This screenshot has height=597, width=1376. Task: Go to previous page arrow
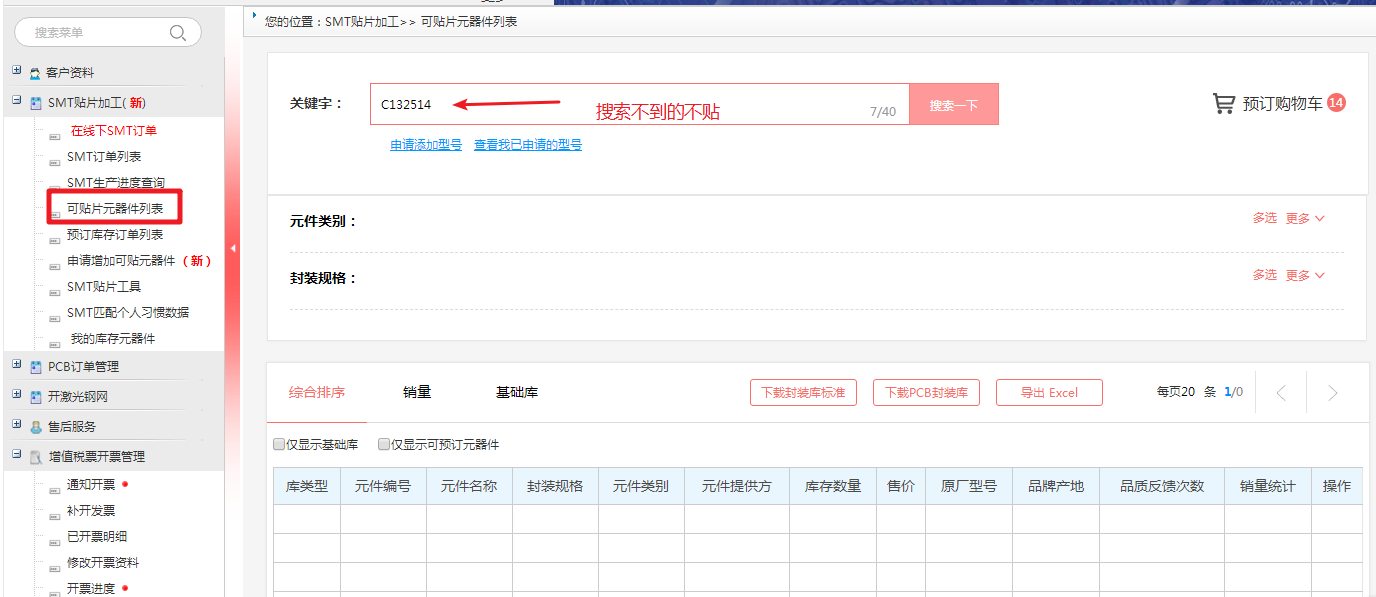coord(1281,393)
